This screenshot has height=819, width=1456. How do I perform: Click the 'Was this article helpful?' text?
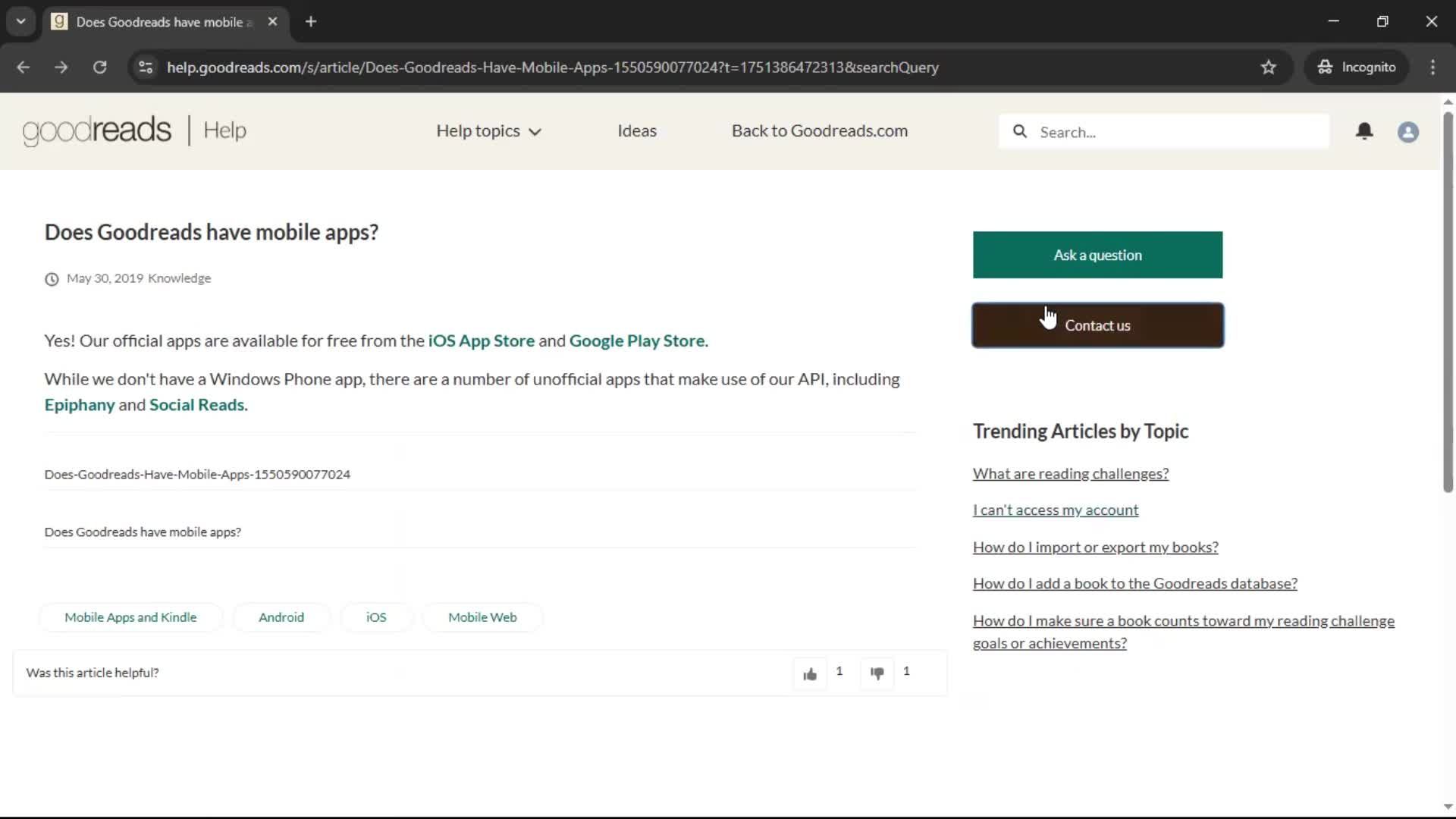(93, 673)
